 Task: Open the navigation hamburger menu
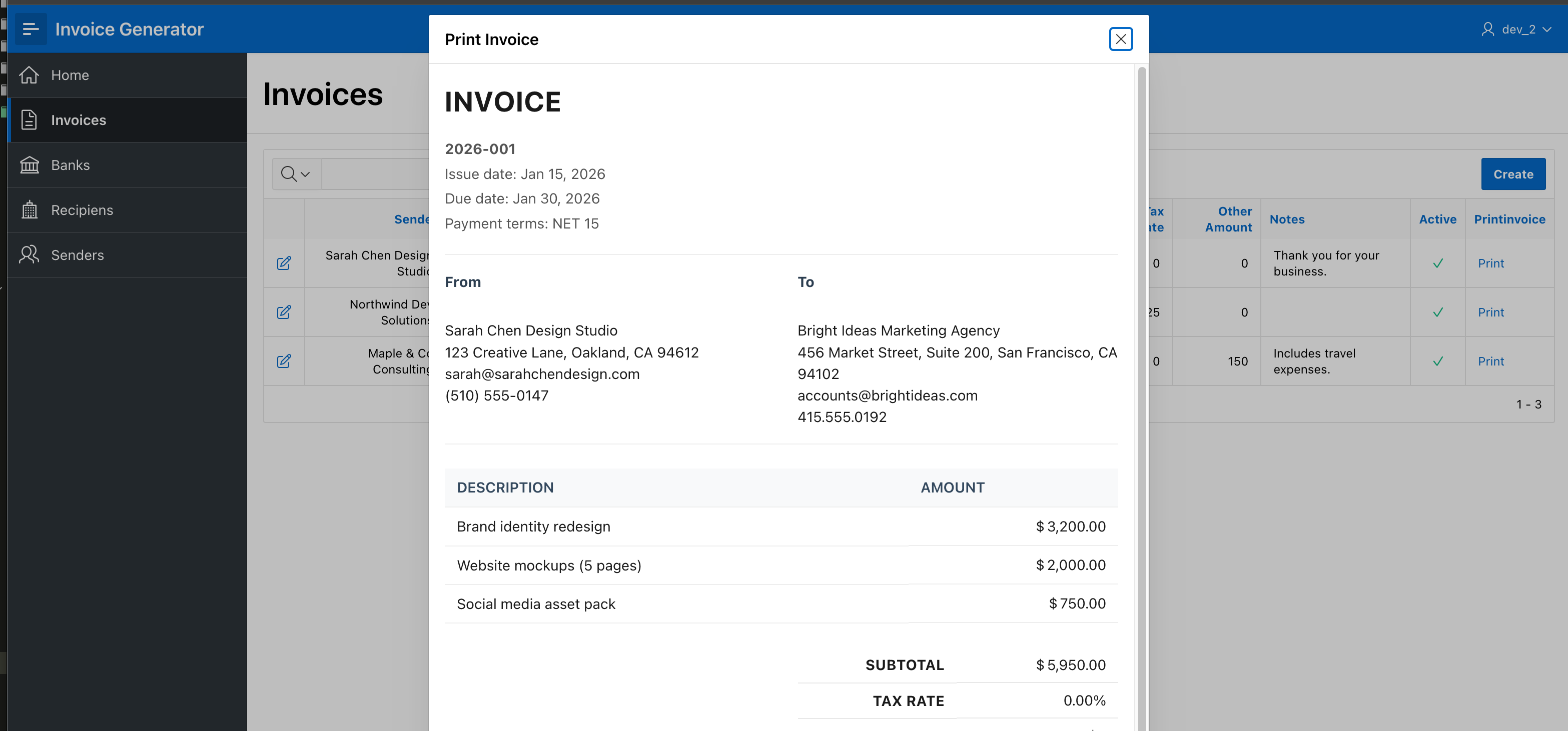click(31, 28)
